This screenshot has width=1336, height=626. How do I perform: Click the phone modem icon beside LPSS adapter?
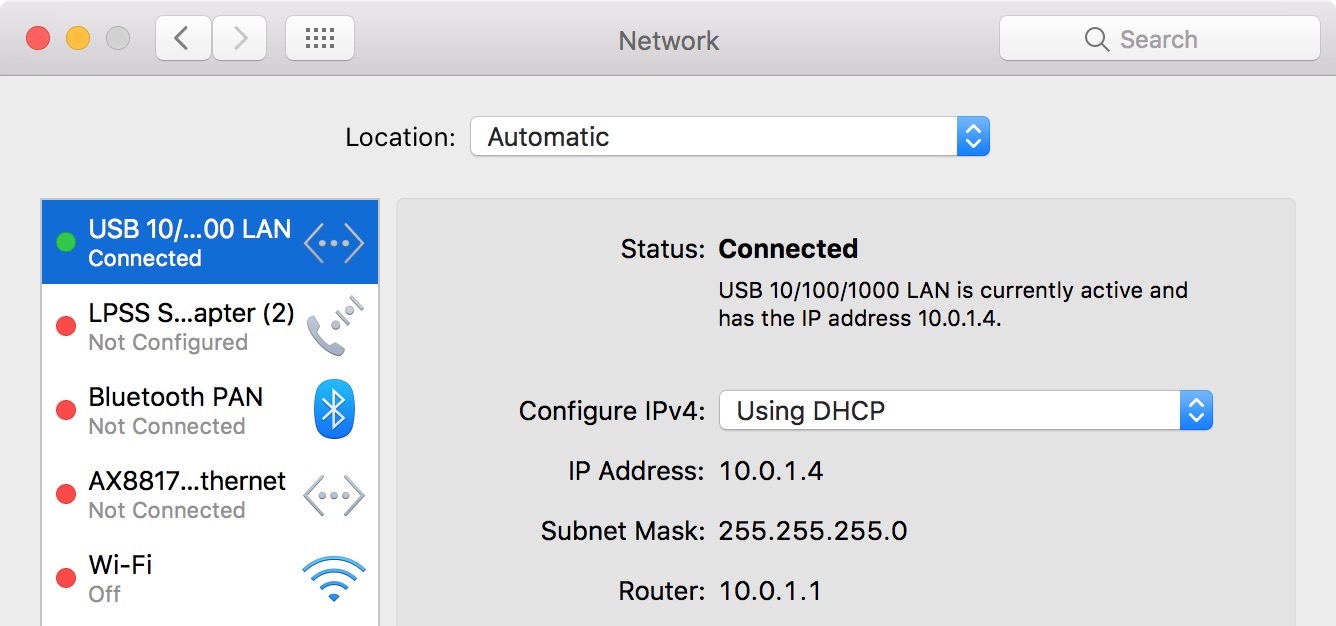click(335, 326)
